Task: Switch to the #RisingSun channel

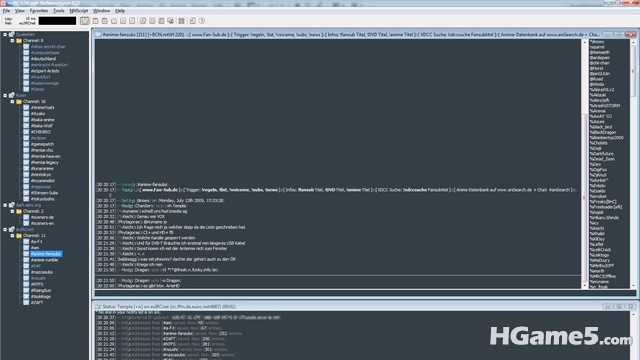Action: coord(41,291)
